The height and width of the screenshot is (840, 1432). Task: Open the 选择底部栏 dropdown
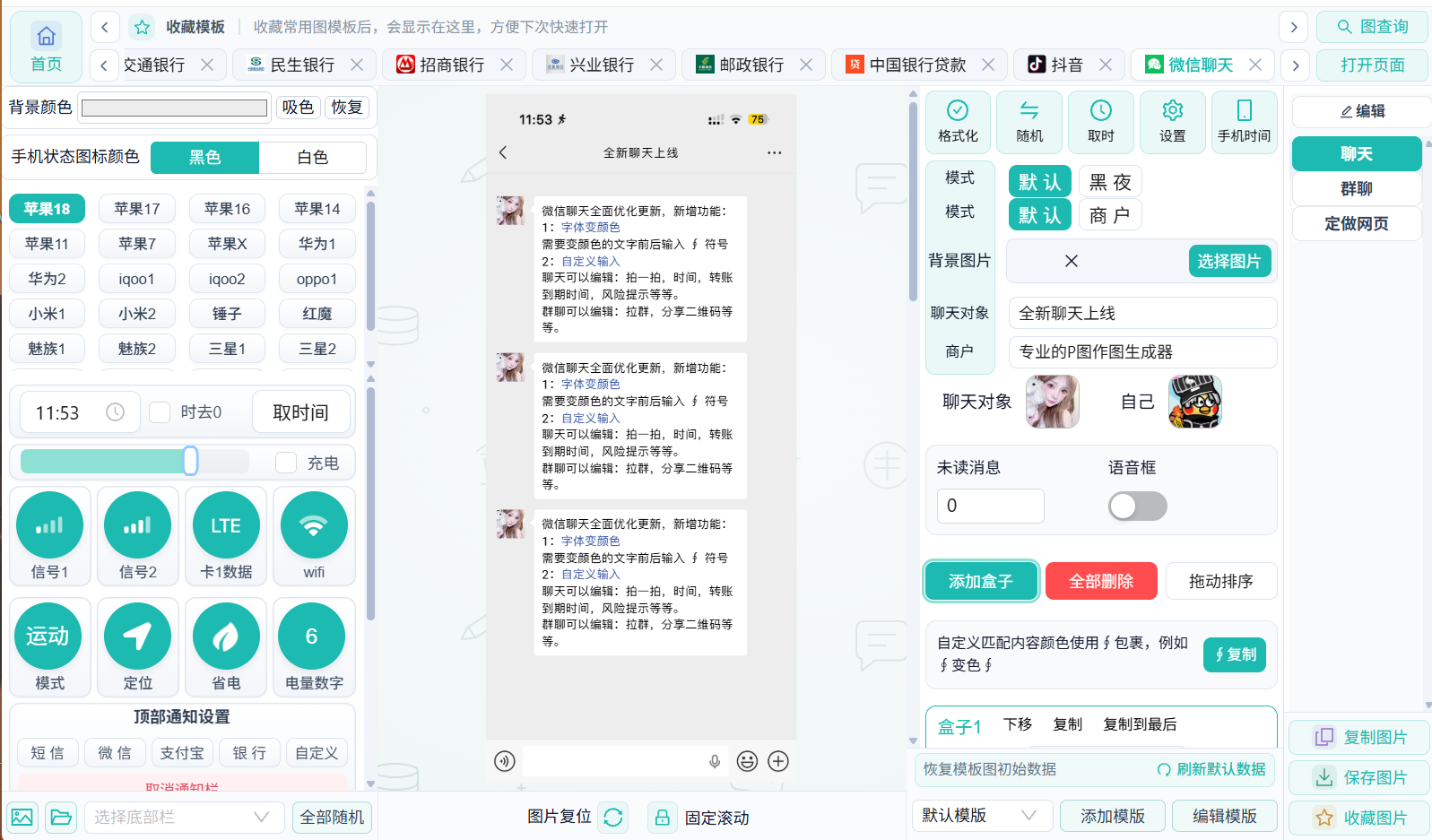click(183, 818)
